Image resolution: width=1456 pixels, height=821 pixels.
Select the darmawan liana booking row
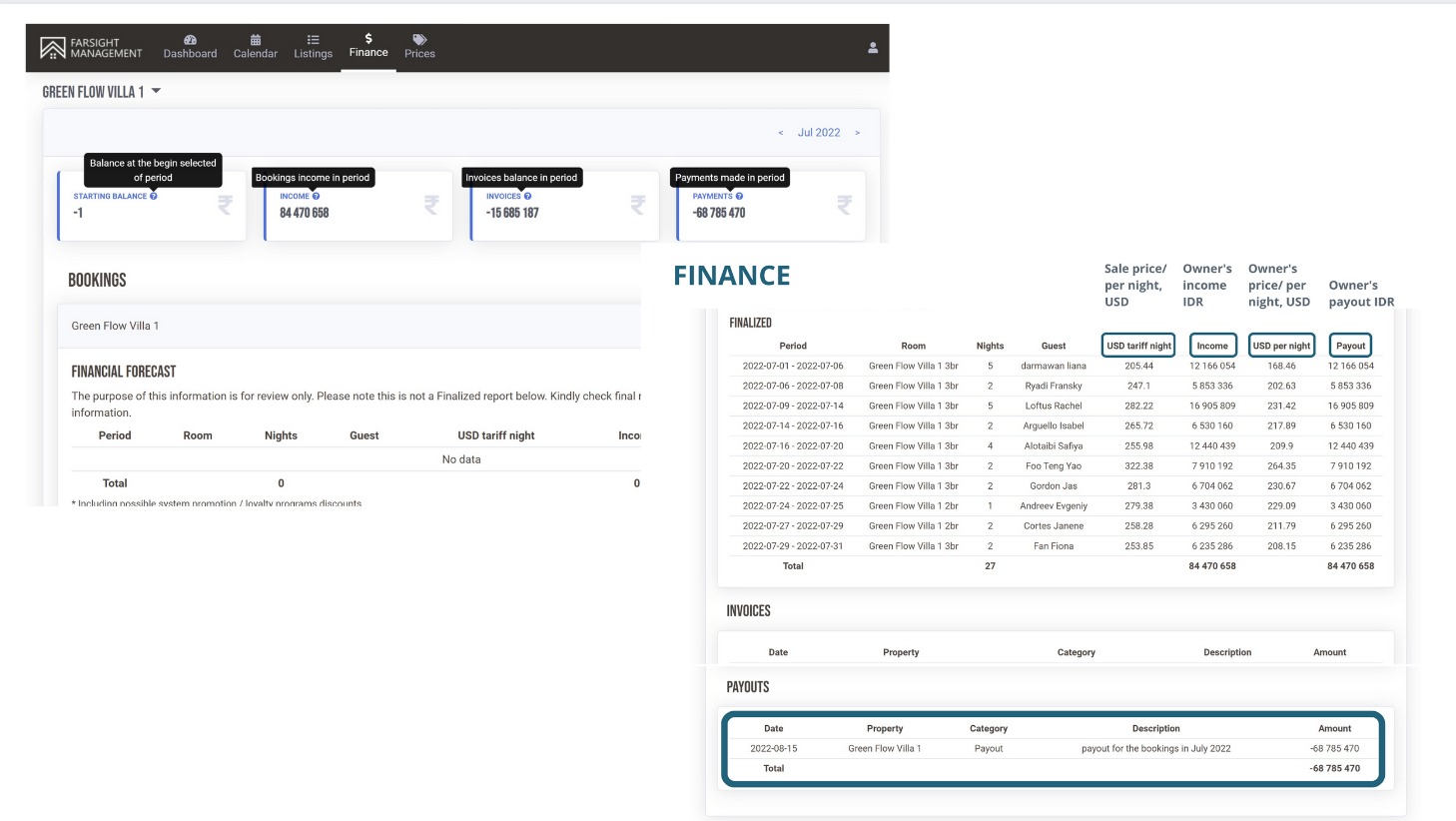pyautogui.click(x=1056, y=366)
